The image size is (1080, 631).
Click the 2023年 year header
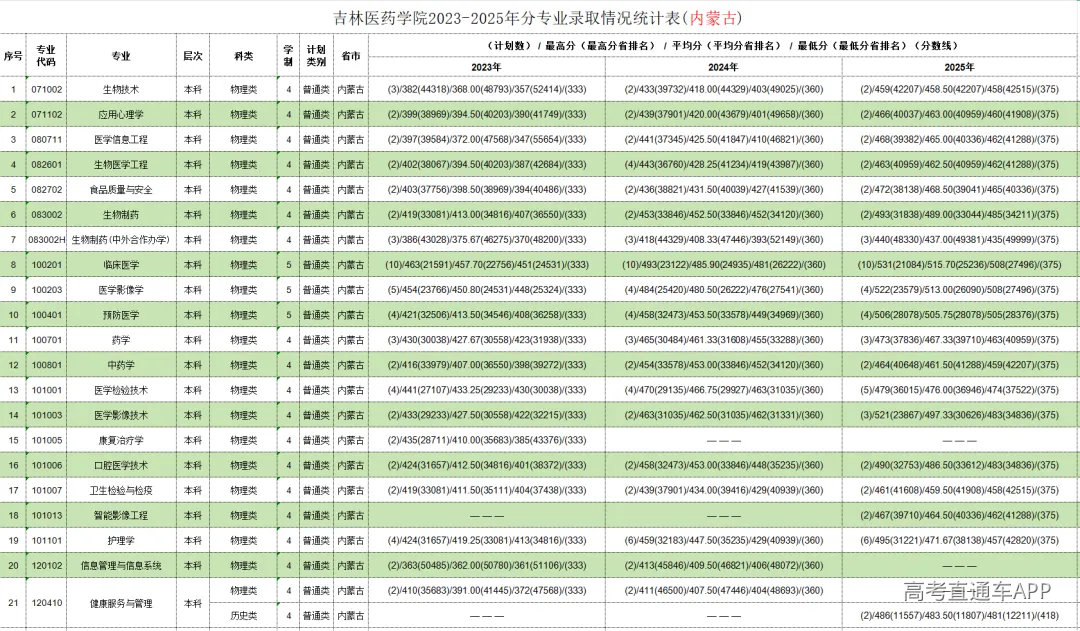[486, 67]
